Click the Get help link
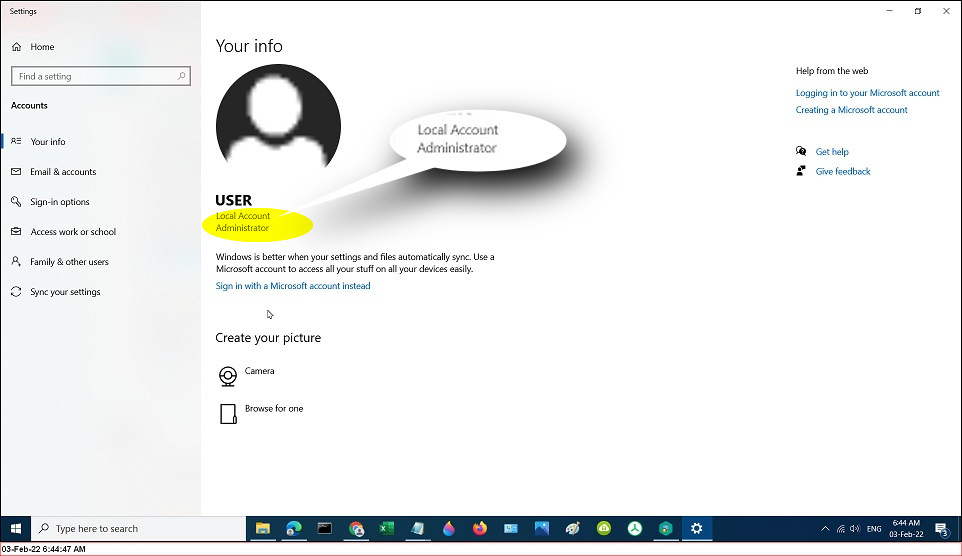Image resolution: width=962 pixels, height=556 pixels. (832, 152)
